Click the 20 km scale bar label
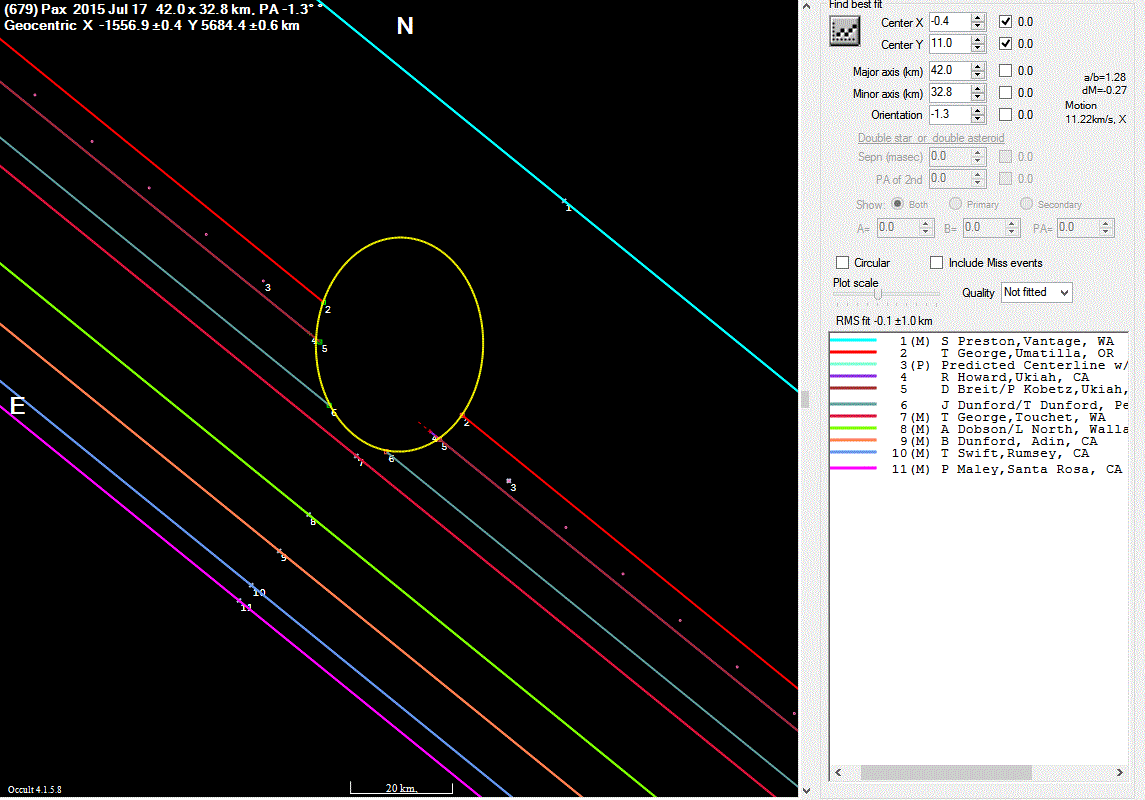Image resolution: width=1145 pixels, height=800 pixels. point(401,788)
